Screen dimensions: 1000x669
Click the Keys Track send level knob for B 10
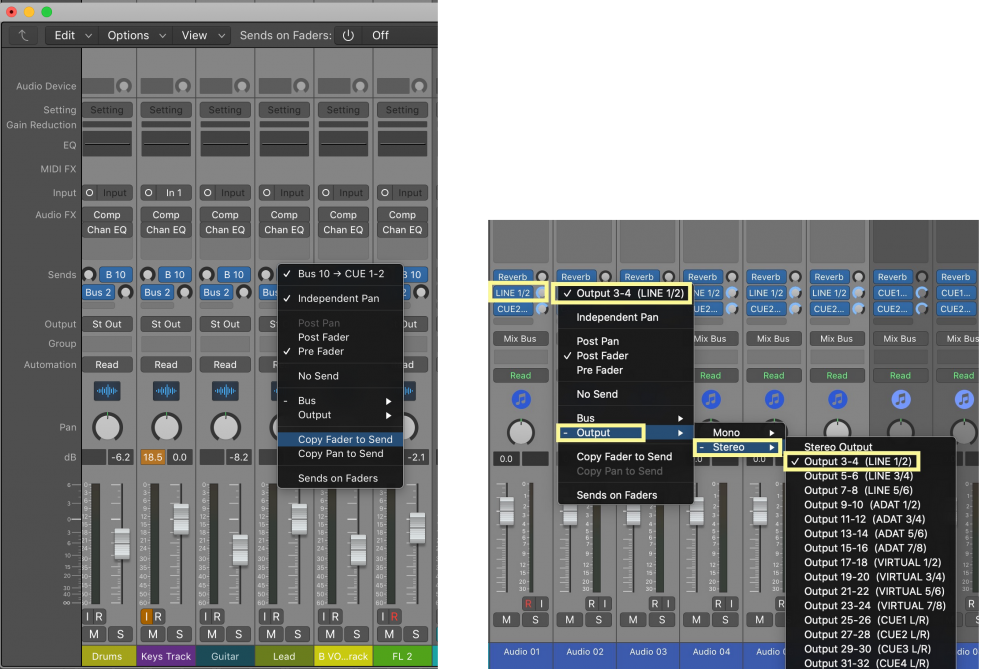point(147,275)
